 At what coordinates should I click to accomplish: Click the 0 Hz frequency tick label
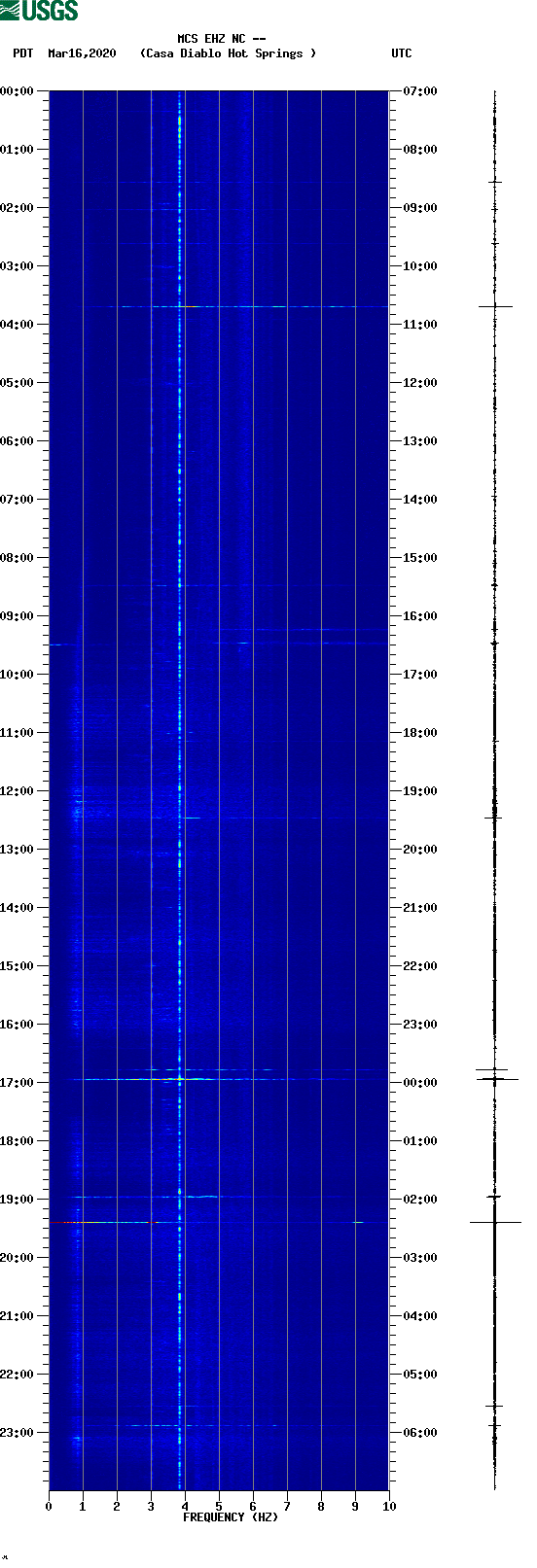[49, 1507]
